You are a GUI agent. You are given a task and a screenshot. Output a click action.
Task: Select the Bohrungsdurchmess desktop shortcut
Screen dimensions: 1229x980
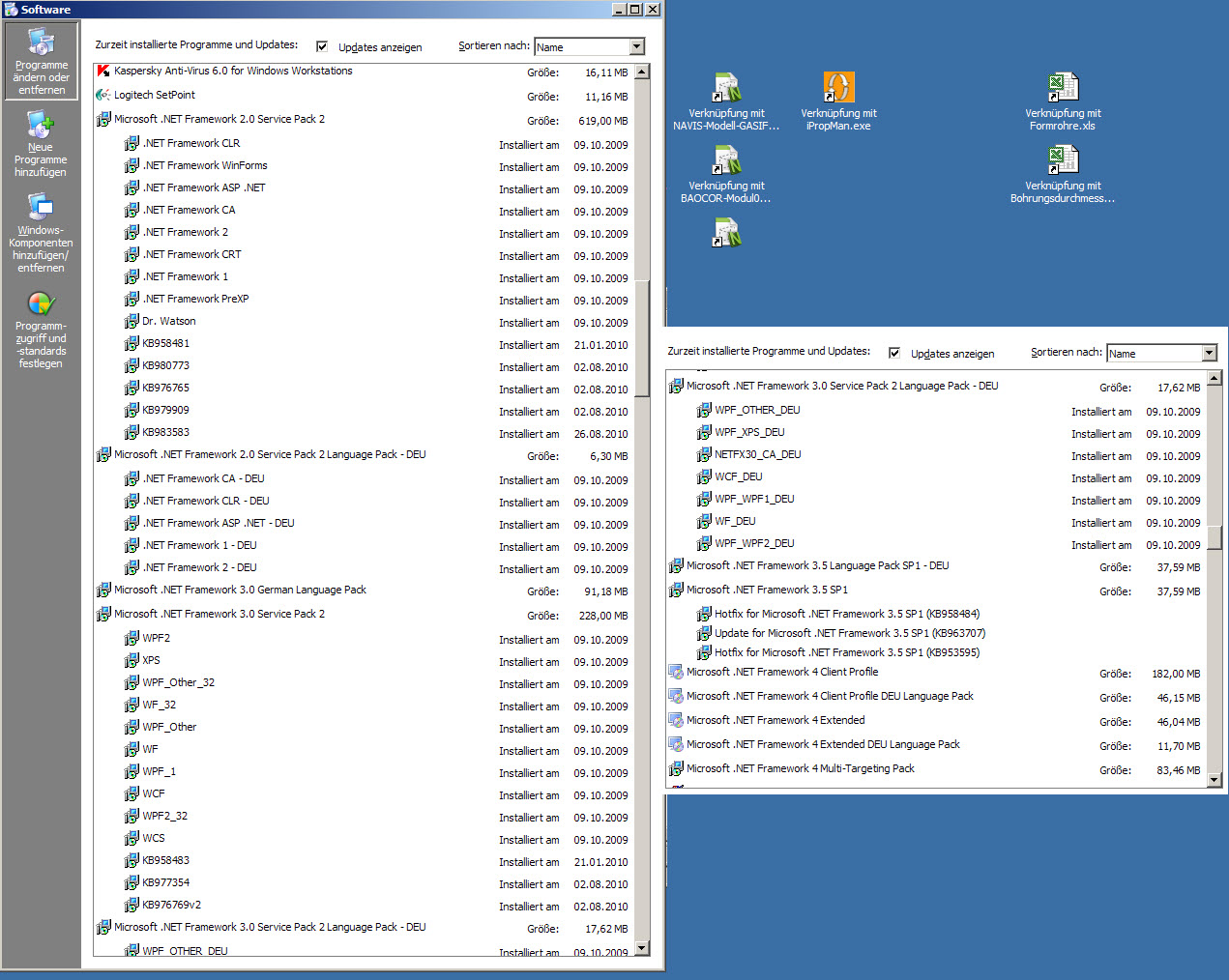[1063, 174]
